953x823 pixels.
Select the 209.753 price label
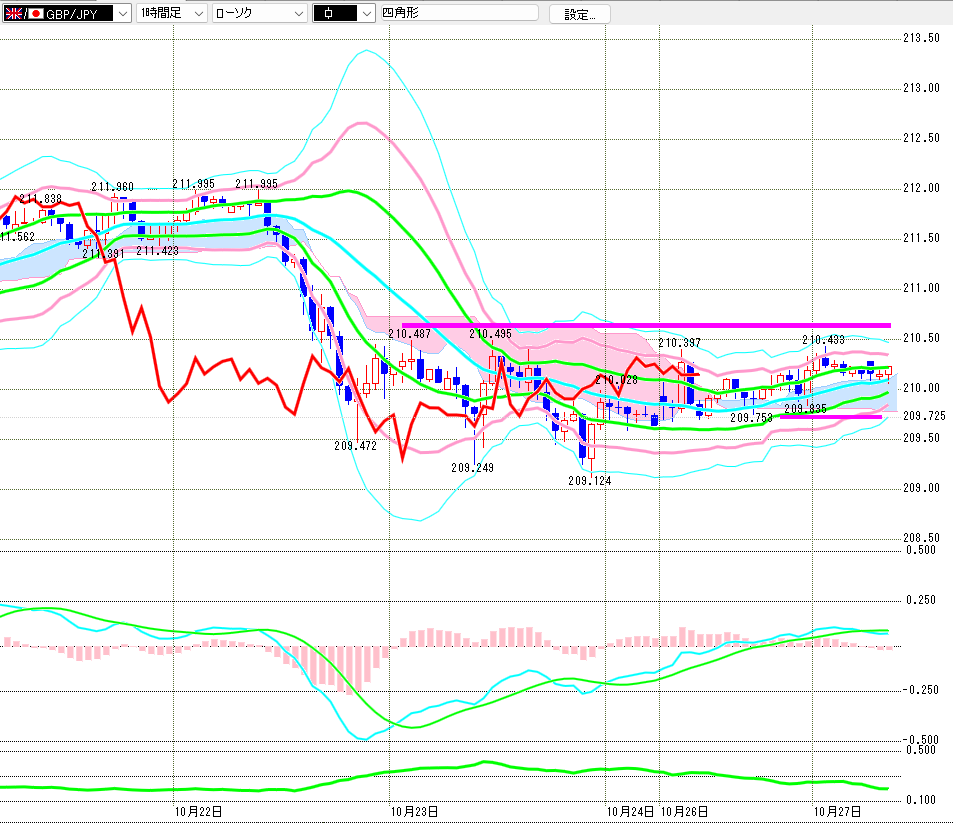(751, 418)
